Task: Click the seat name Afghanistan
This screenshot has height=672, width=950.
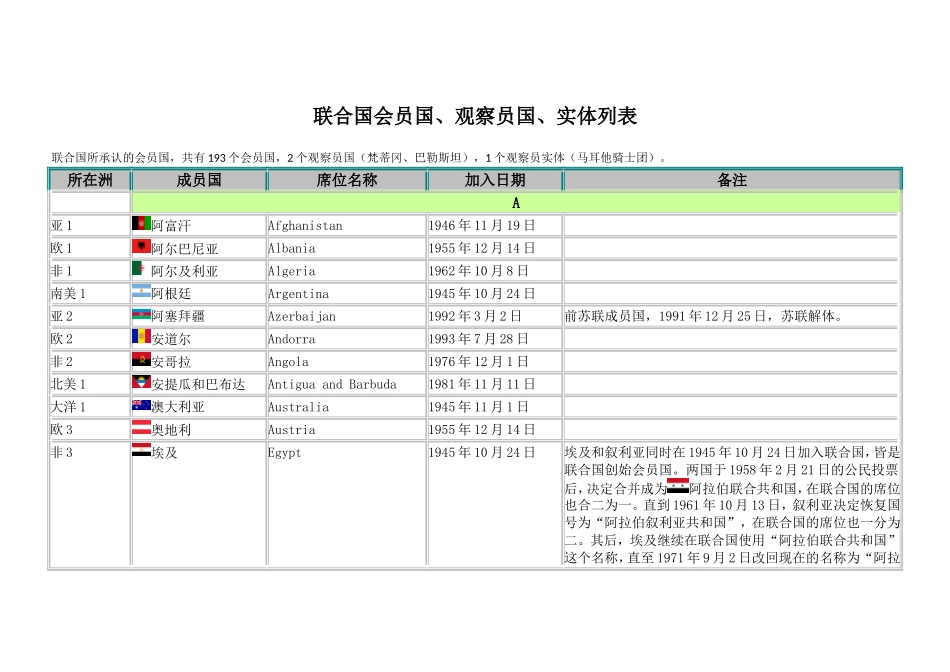Action: coord(305,225)
